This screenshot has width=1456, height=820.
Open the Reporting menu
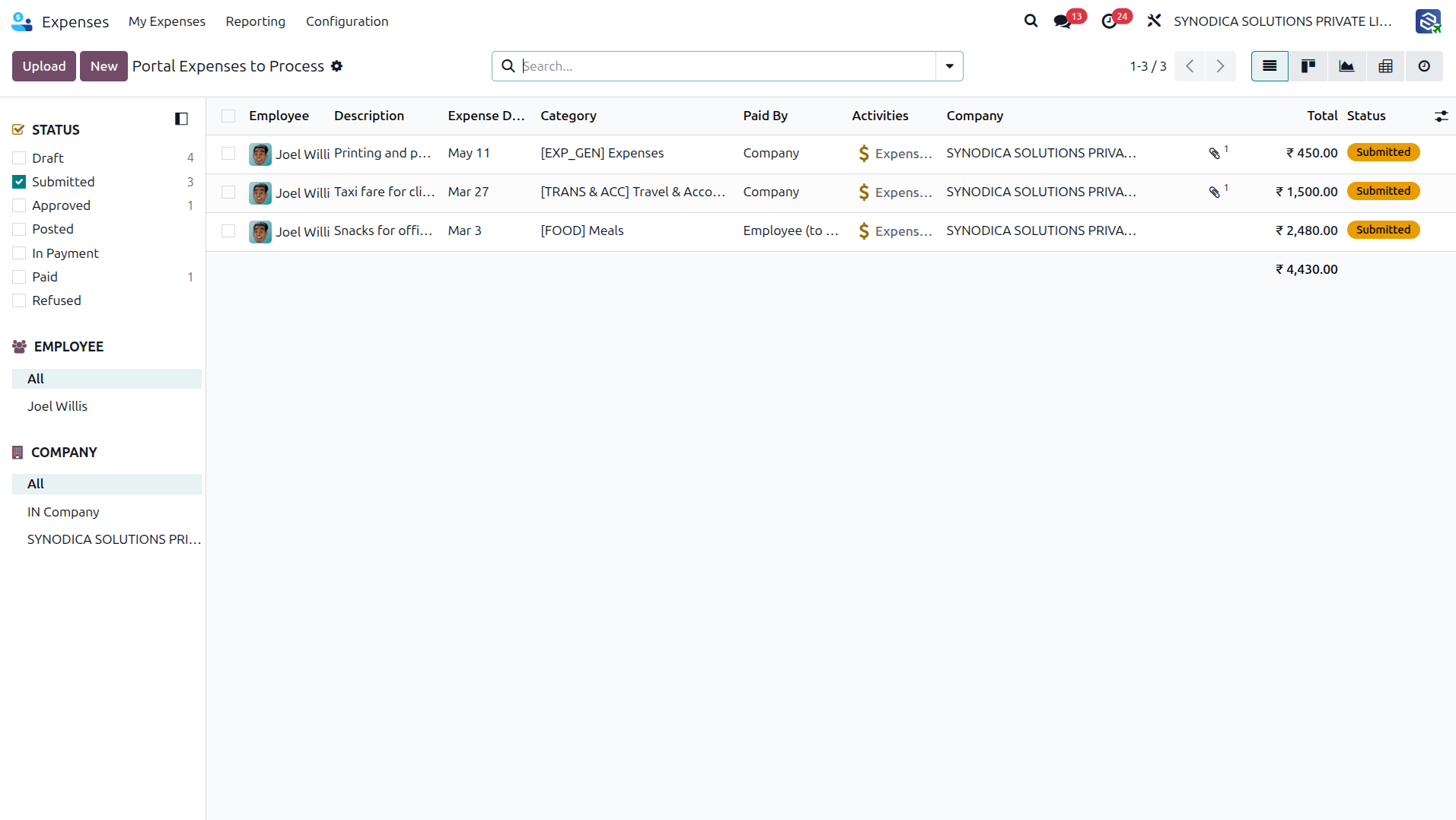(x=255, y=21)
